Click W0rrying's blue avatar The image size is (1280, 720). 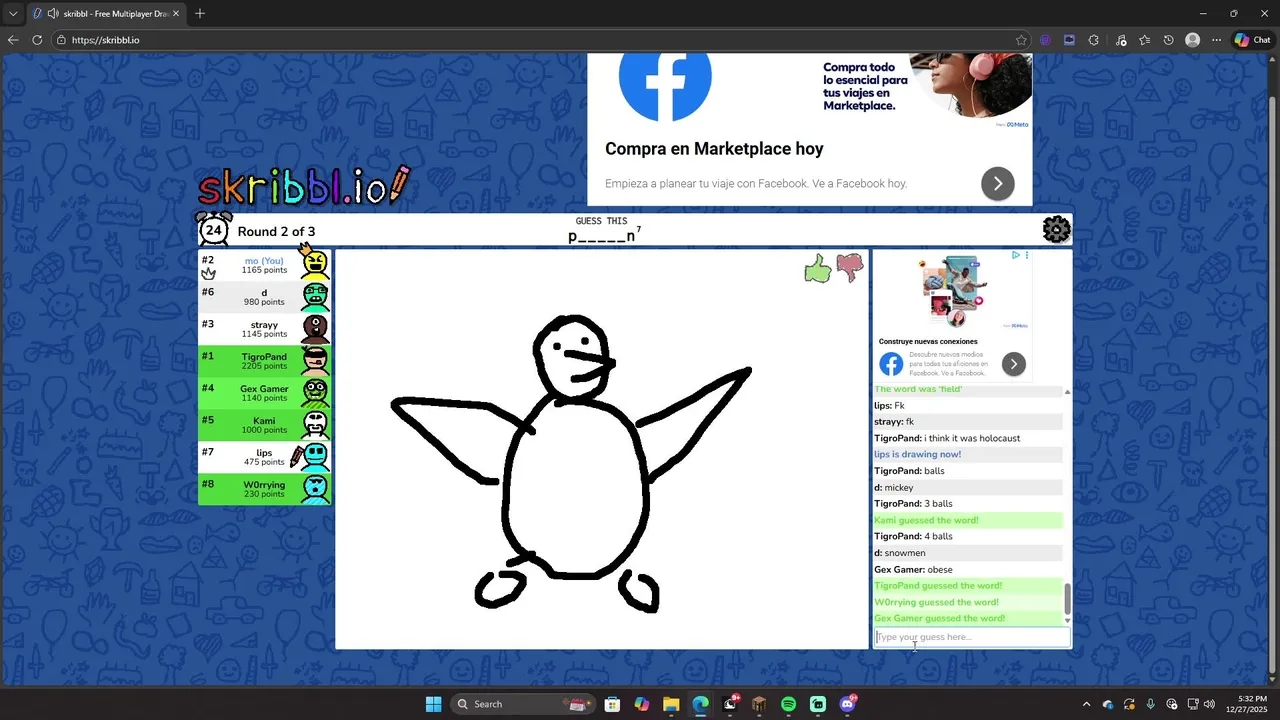pos(315,488)
